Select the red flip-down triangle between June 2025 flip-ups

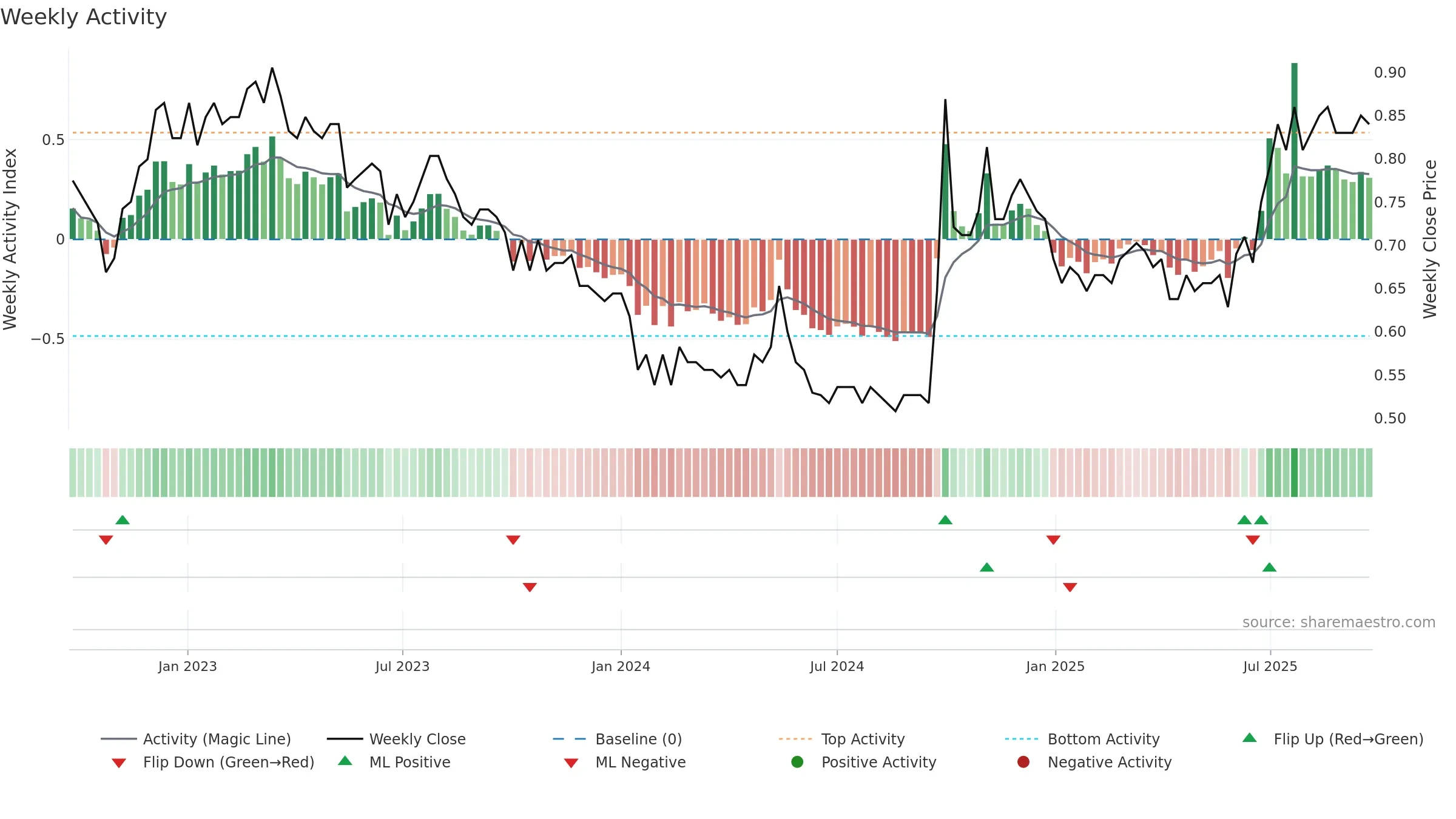click(1253, 540)
